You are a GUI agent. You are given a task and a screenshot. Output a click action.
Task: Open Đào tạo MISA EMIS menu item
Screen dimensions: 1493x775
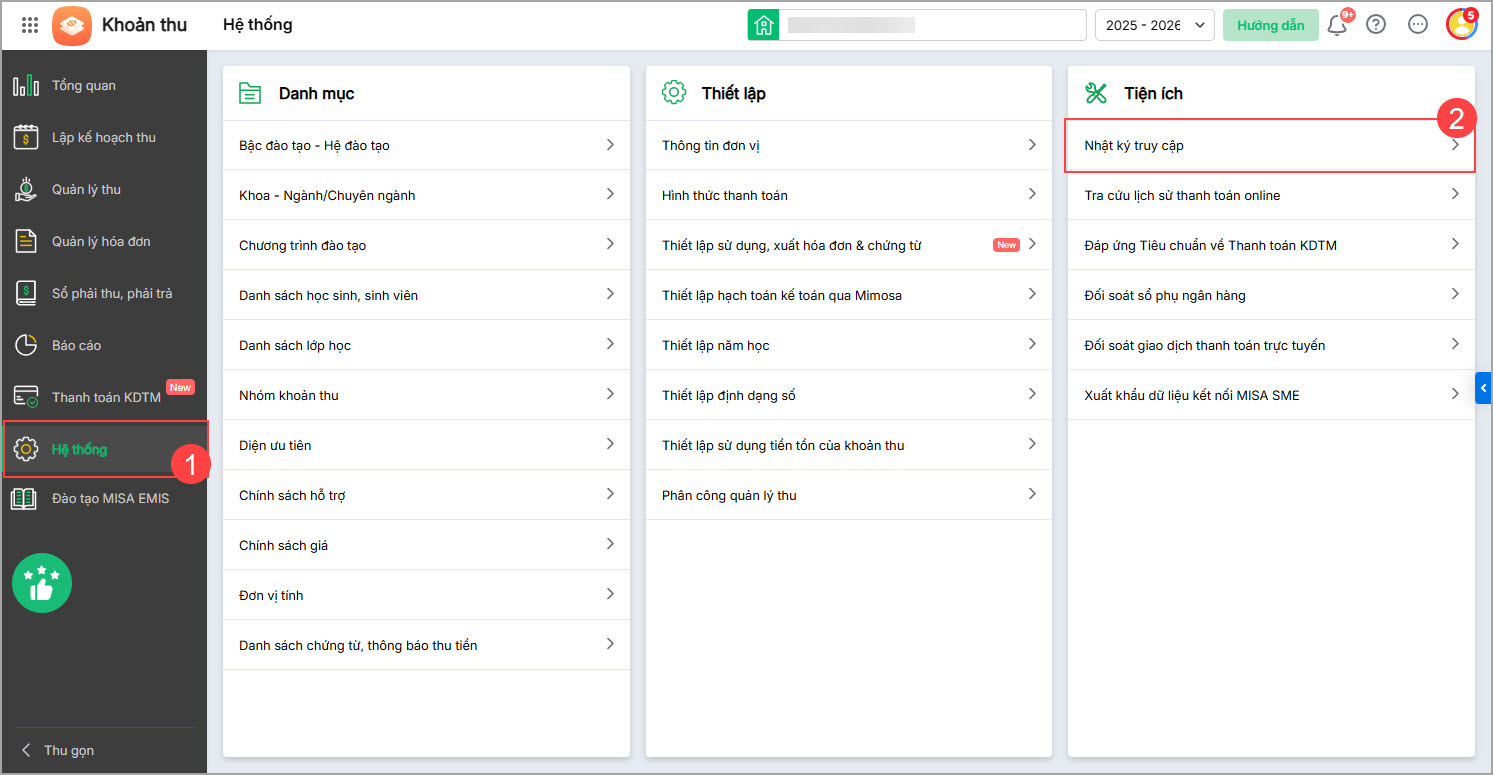click(104, 498)
